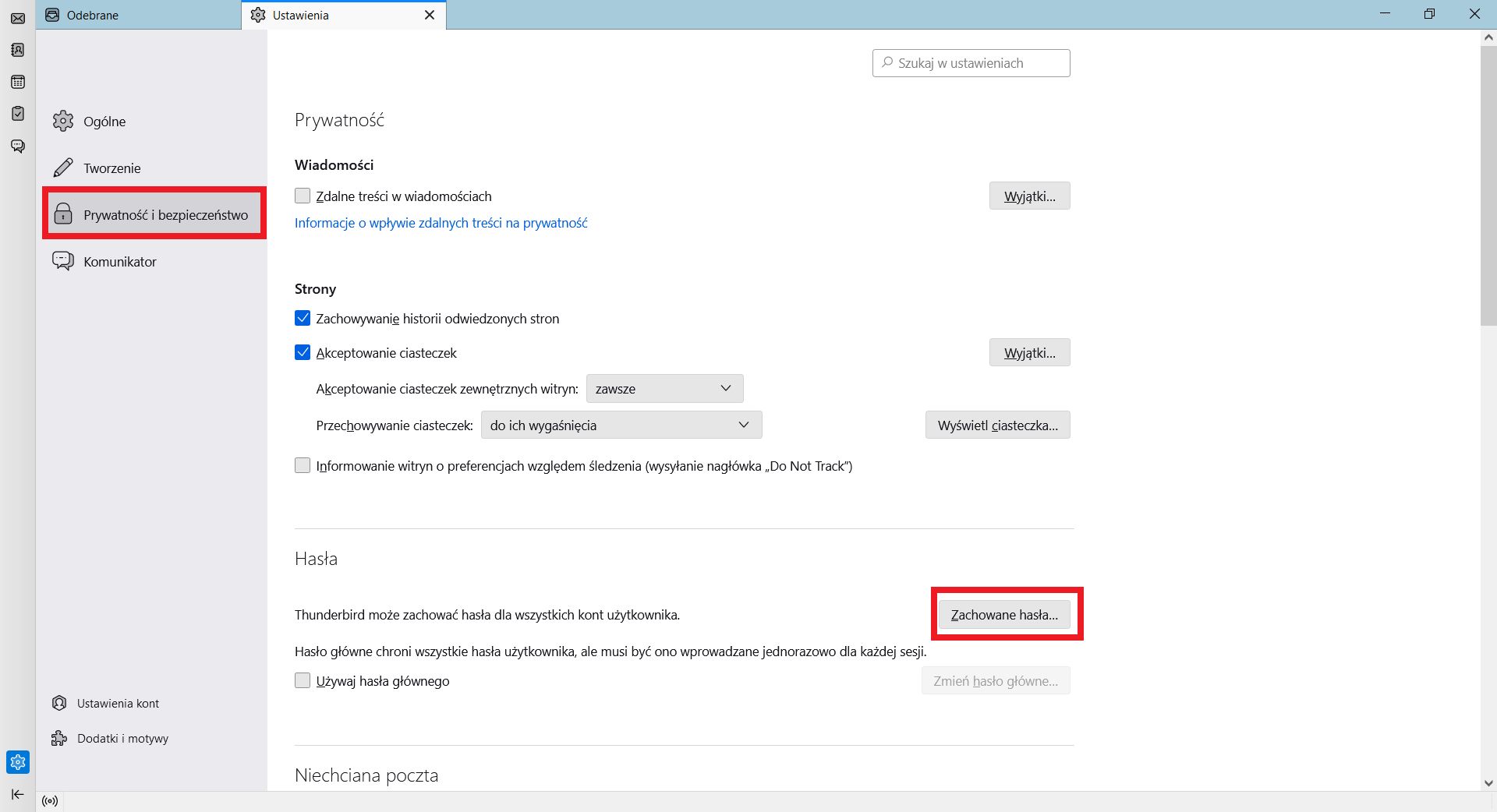Minimize the Thunderbird window
This screenshot has height=812, width=1497.
click(x=1385, y=14)
